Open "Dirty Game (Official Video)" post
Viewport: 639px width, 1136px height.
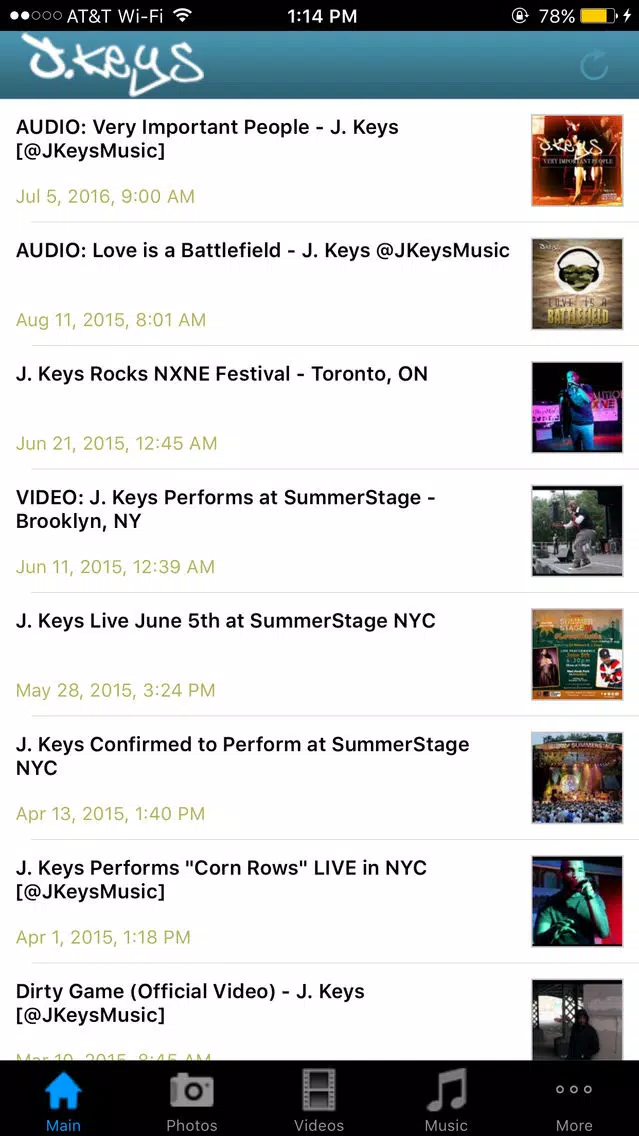(190, 1003)
